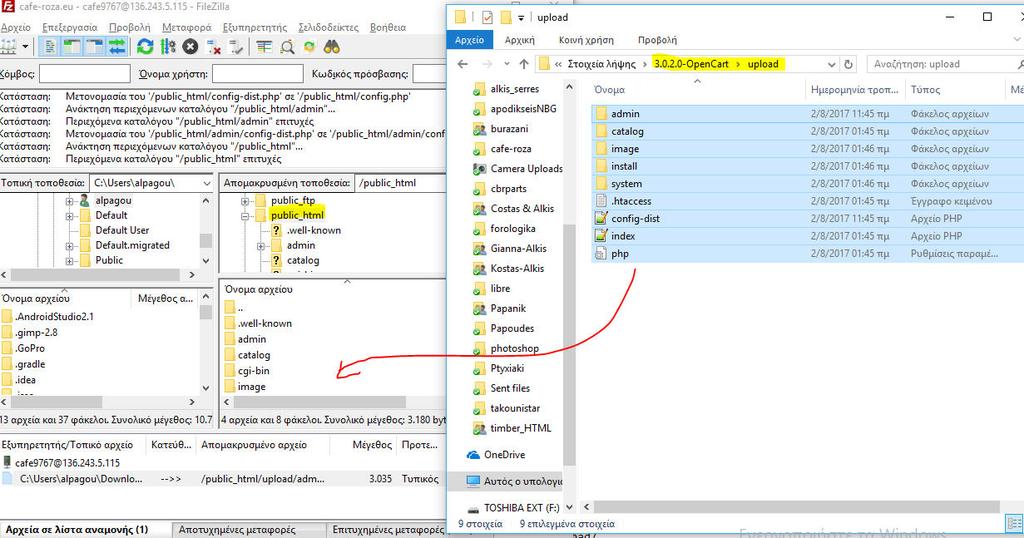The height and width of the screenshot is (538, 1024).
Task: Select the php settings file in Explorer
Action: tap(620, 253)
